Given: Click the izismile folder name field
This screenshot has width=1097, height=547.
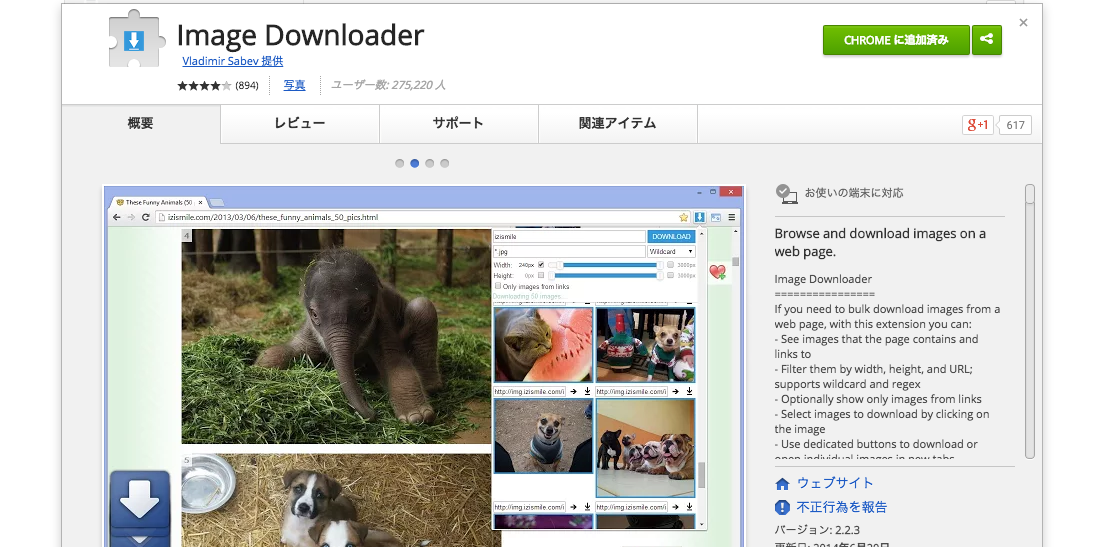Looking at the screenshot, I should point(569,236).
